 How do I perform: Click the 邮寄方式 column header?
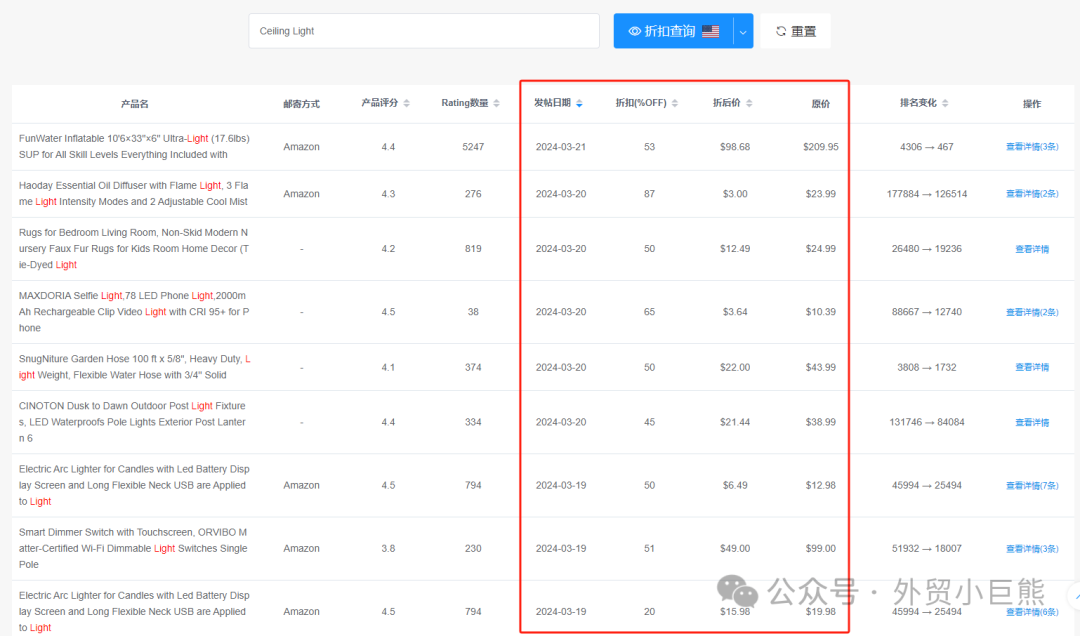301,103
